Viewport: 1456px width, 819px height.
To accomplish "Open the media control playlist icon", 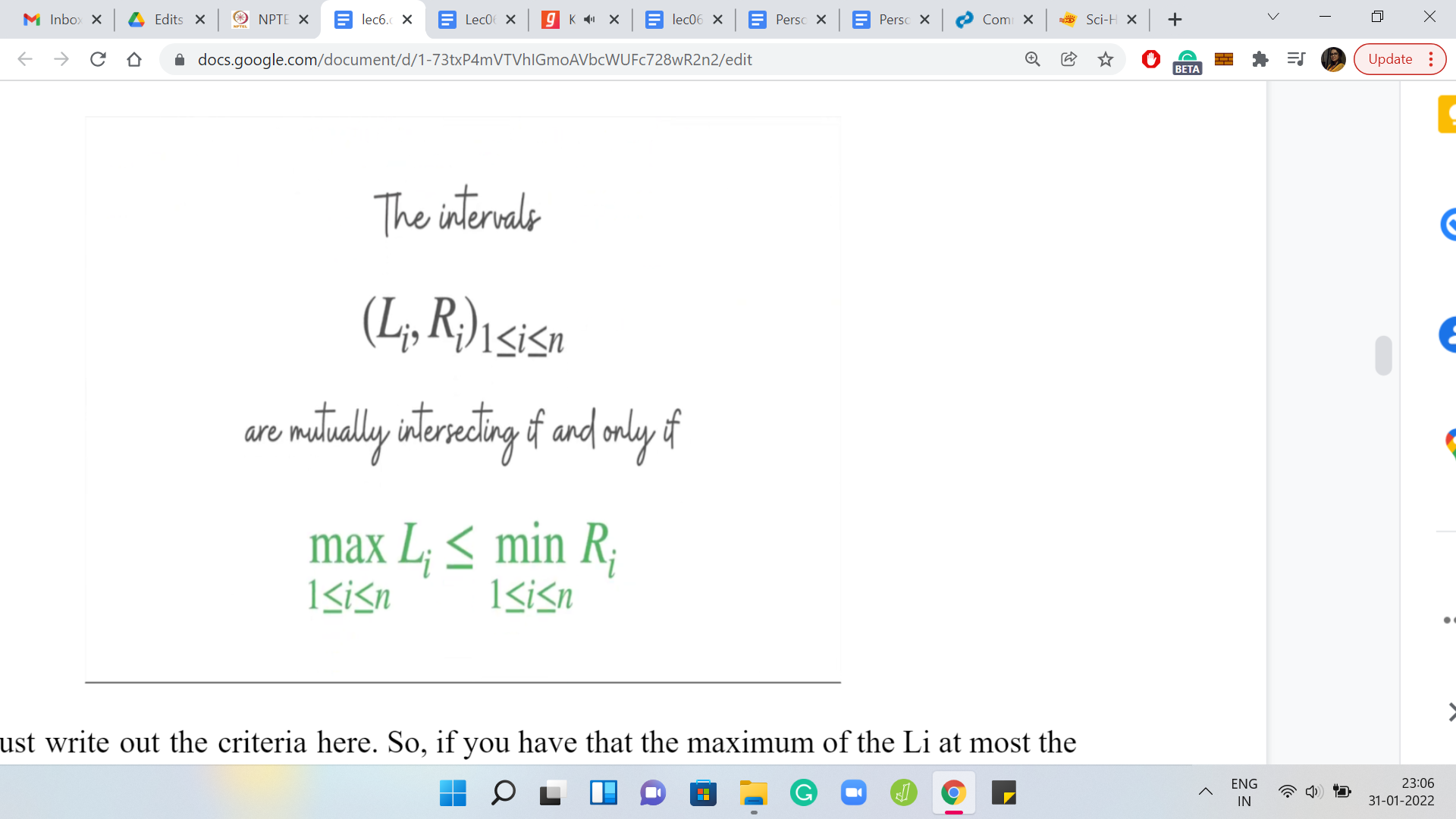I will tap(1296, 59).
